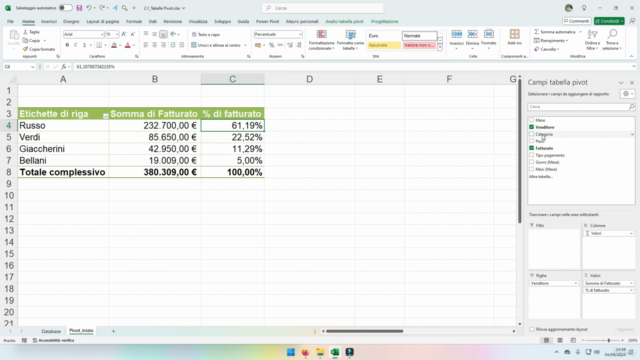The image size is (640, 360).
Task: Click the borders icon in Carattere group
Action: tap(99, 45)
